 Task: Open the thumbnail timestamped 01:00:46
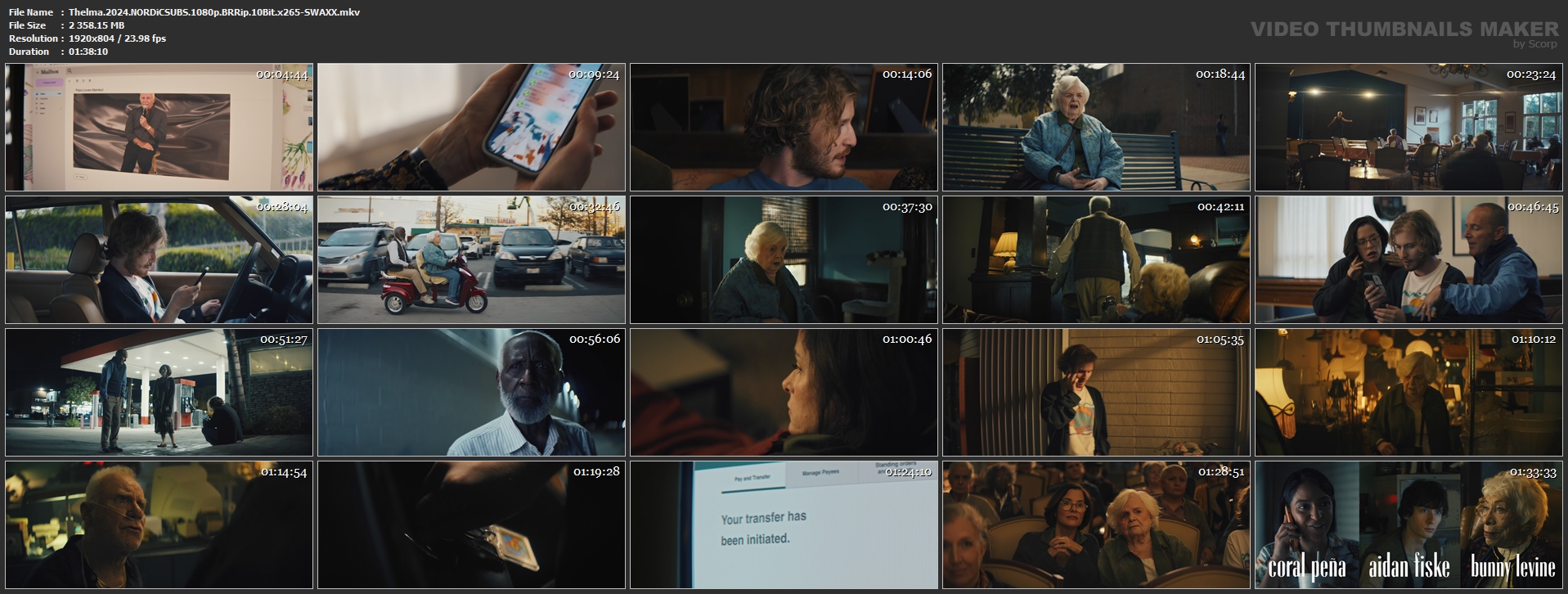pos(784,393)
